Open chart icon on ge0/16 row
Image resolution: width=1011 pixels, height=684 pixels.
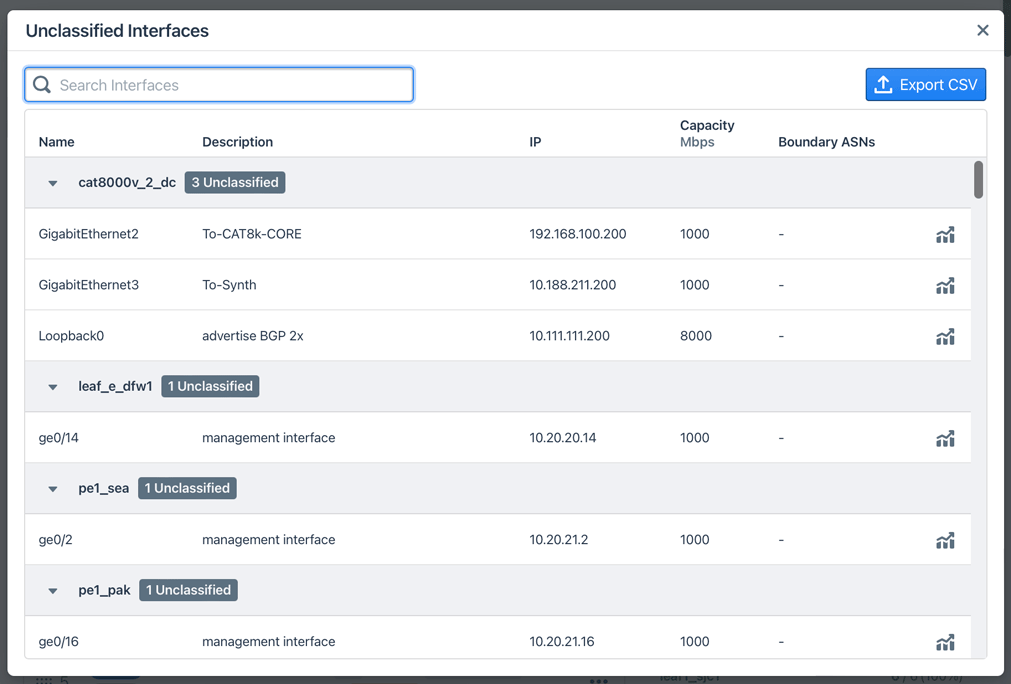[x=945, y=642]
